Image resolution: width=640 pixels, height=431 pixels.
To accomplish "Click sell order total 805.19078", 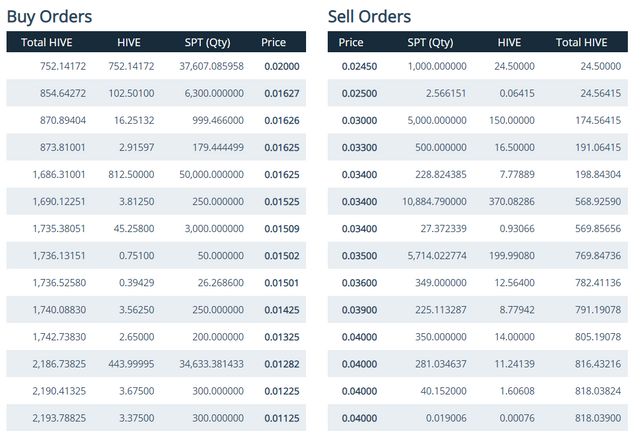I will click(598, 337).
